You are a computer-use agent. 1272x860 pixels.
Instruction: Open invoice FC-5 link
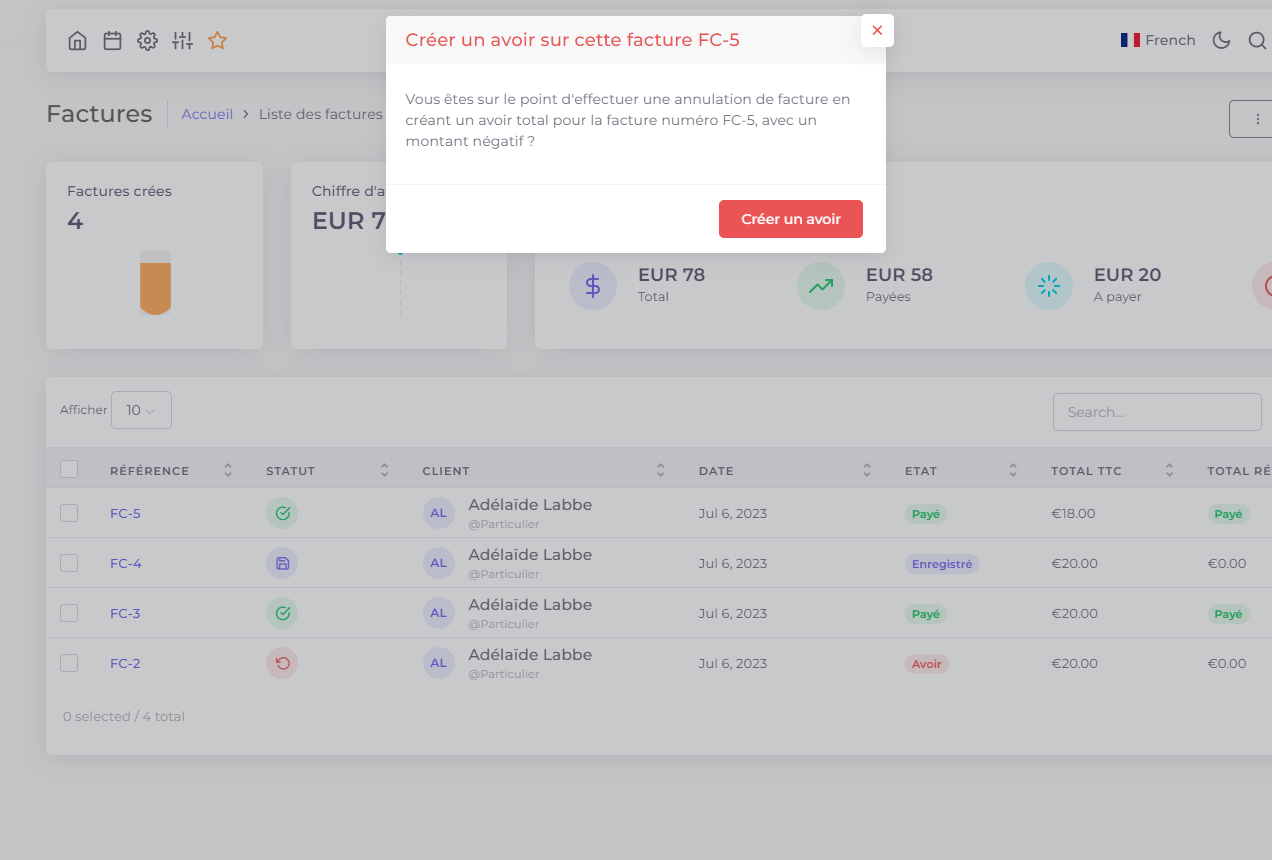125,513
